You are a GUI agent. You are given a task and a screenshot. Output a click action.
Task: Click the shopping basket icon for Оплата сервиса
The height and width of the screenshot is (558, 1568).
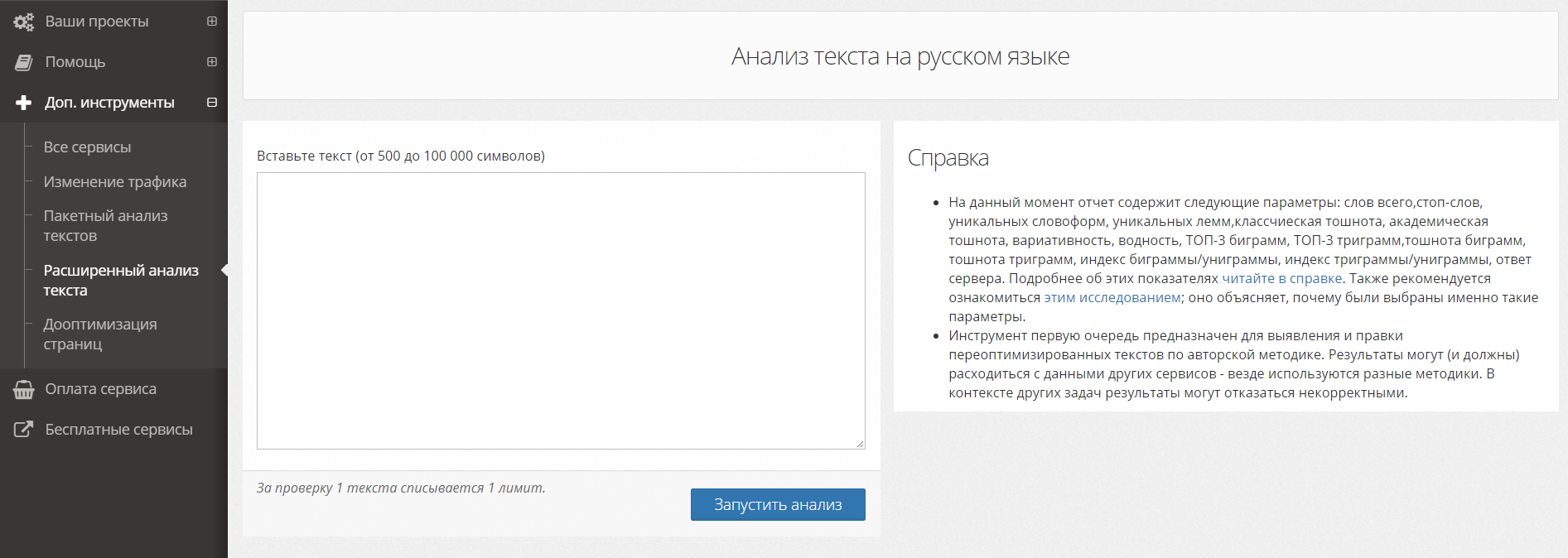pos(23,389)
